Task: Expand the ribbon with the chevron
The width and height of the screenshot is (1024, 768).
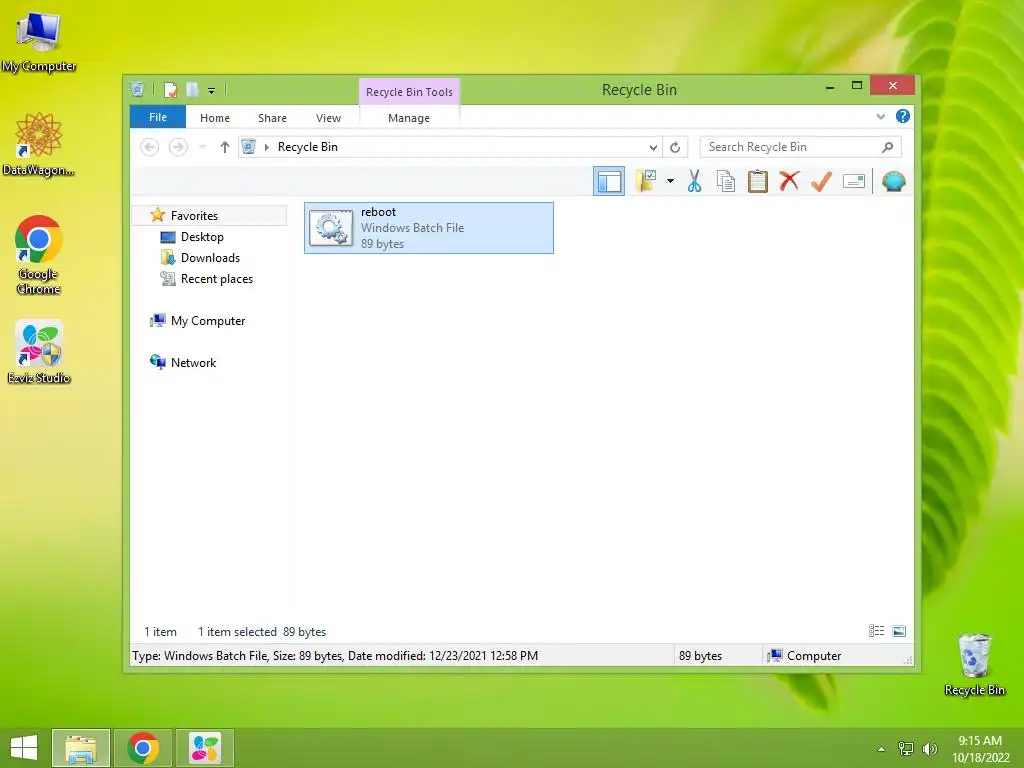Action: 880,116
